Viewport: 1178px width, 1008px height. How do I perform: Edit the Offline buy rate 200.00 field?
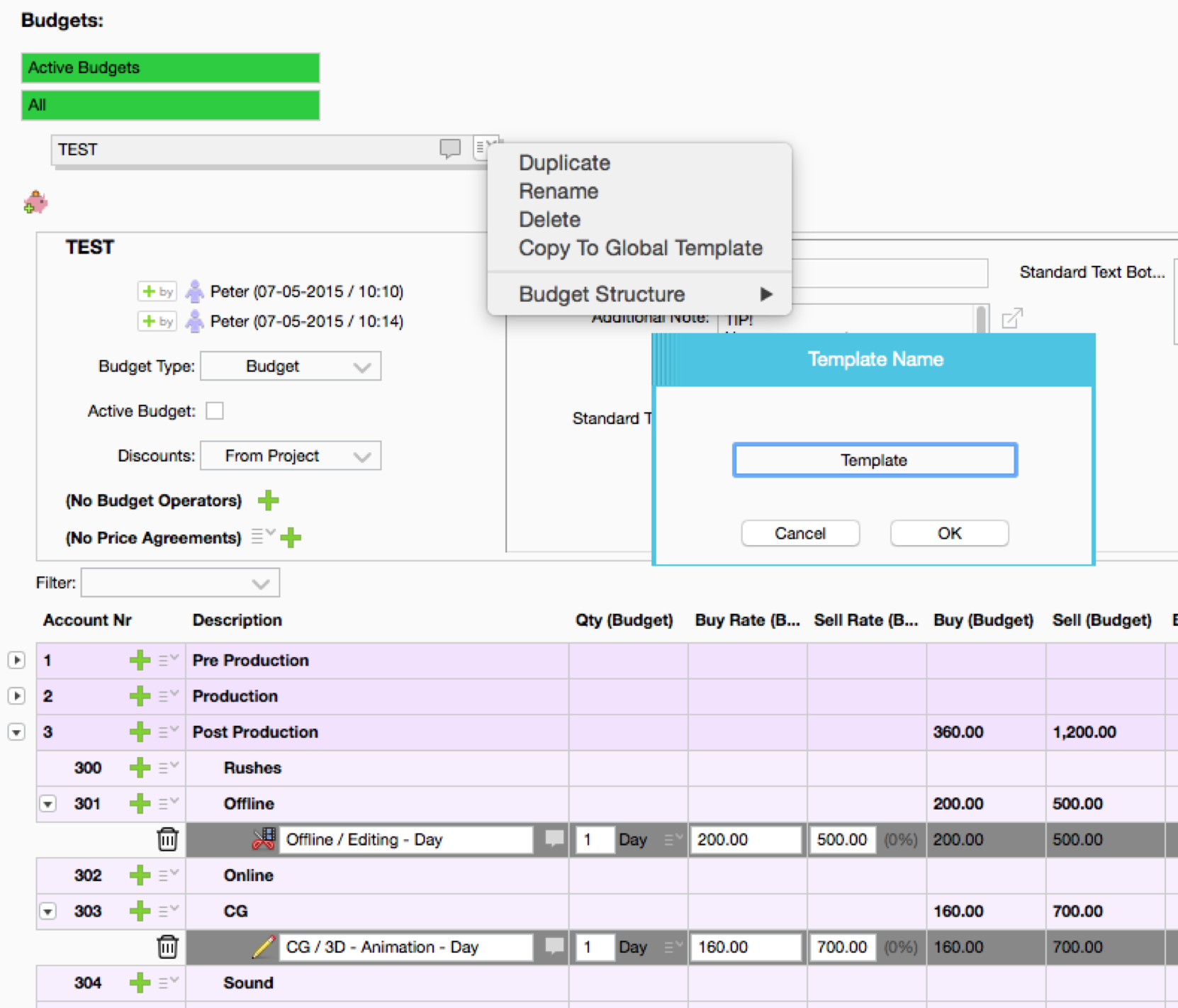pyautogui.click(x=745, y=839)
